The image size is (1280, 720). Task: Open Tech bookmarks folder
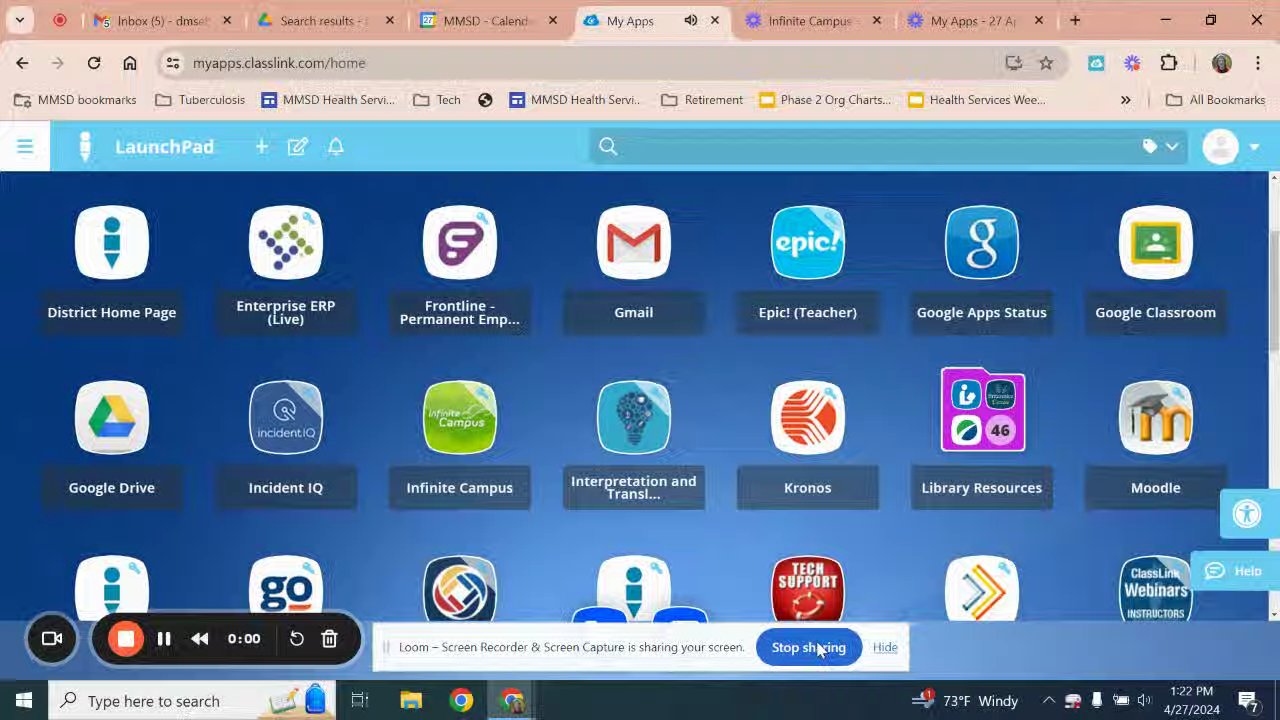pos(437,100)
